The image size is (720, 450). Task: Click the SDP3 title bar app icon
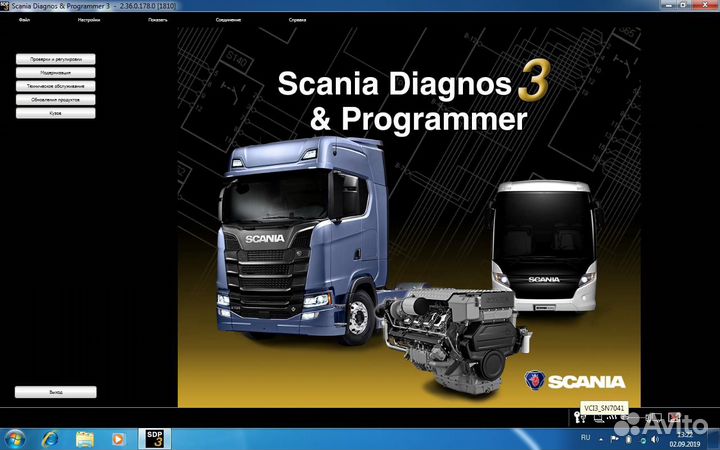(5, 6)
